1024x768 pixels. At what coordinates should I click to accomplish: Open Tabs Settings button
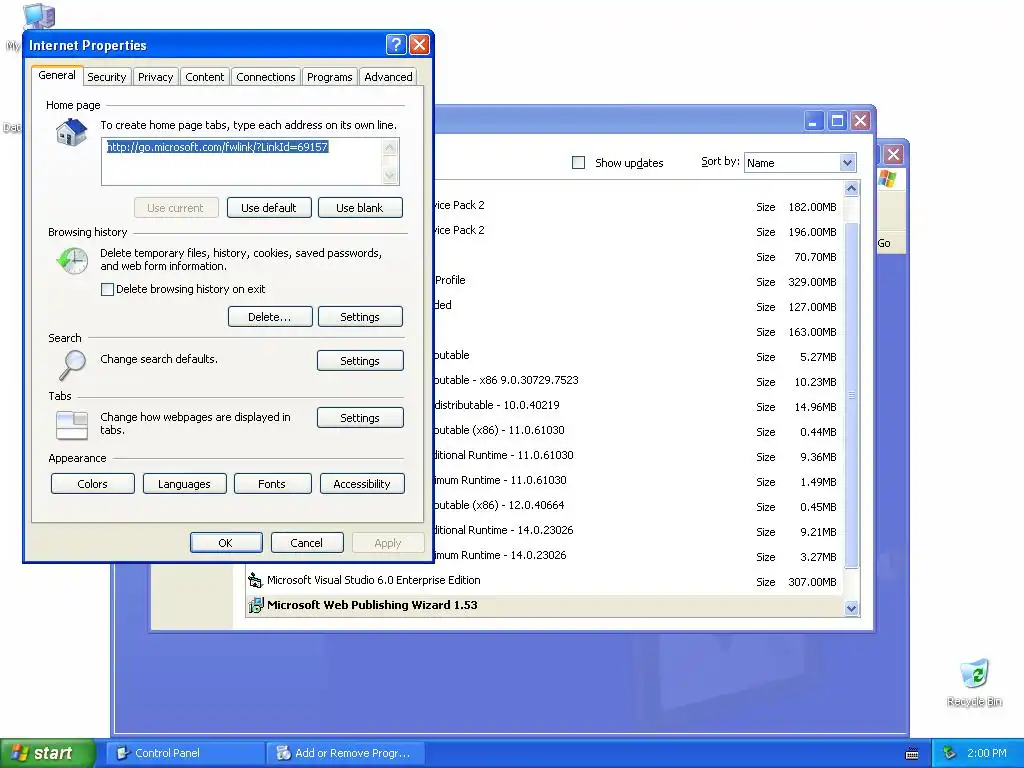tap(360, 418)
